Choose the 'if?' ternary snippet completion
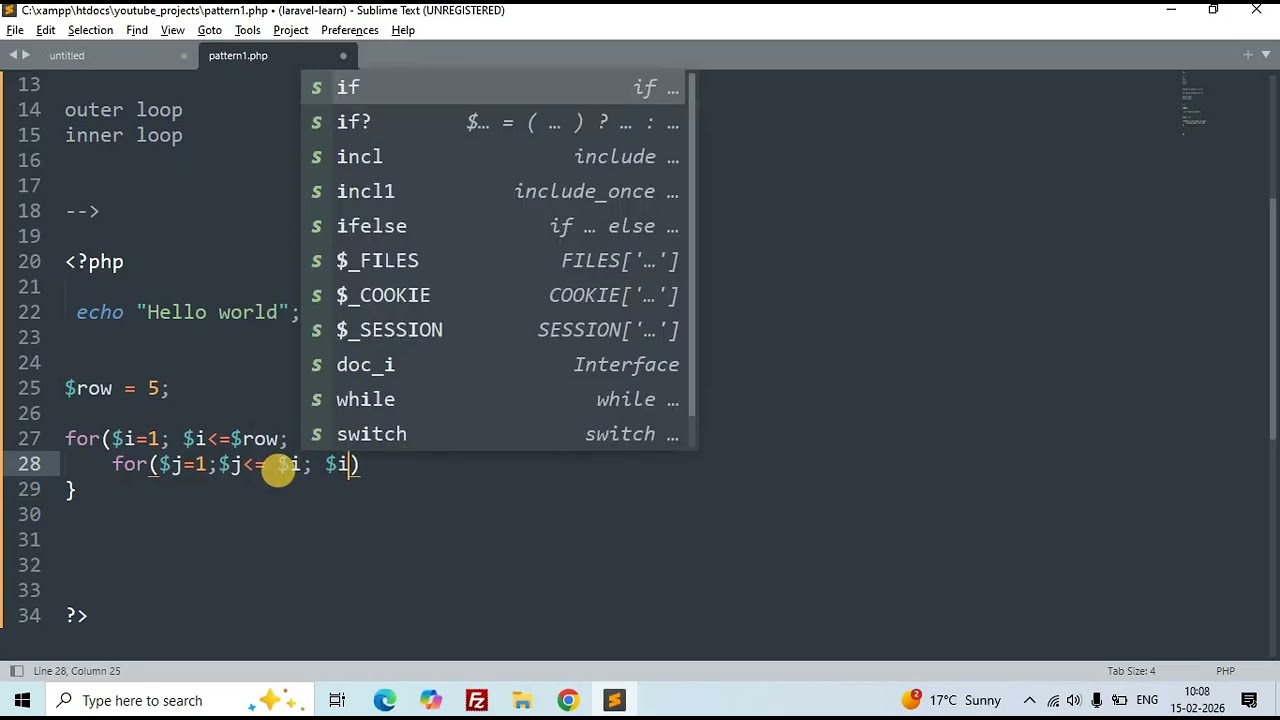 [495, 122]
